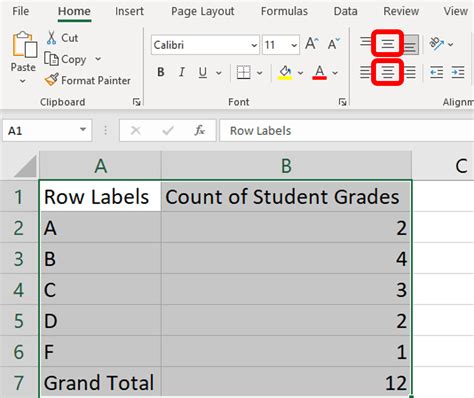The image size is (474, 398).
Task: Select count cell showing 3
Action: point(286,289)
